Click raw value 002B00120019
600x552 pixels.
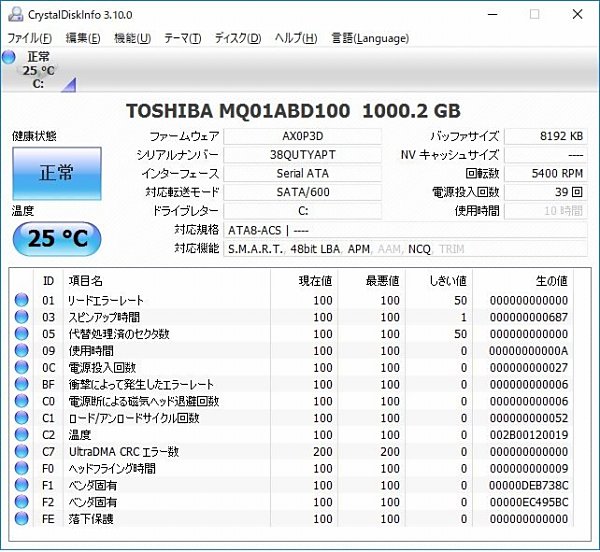[528, 435]
